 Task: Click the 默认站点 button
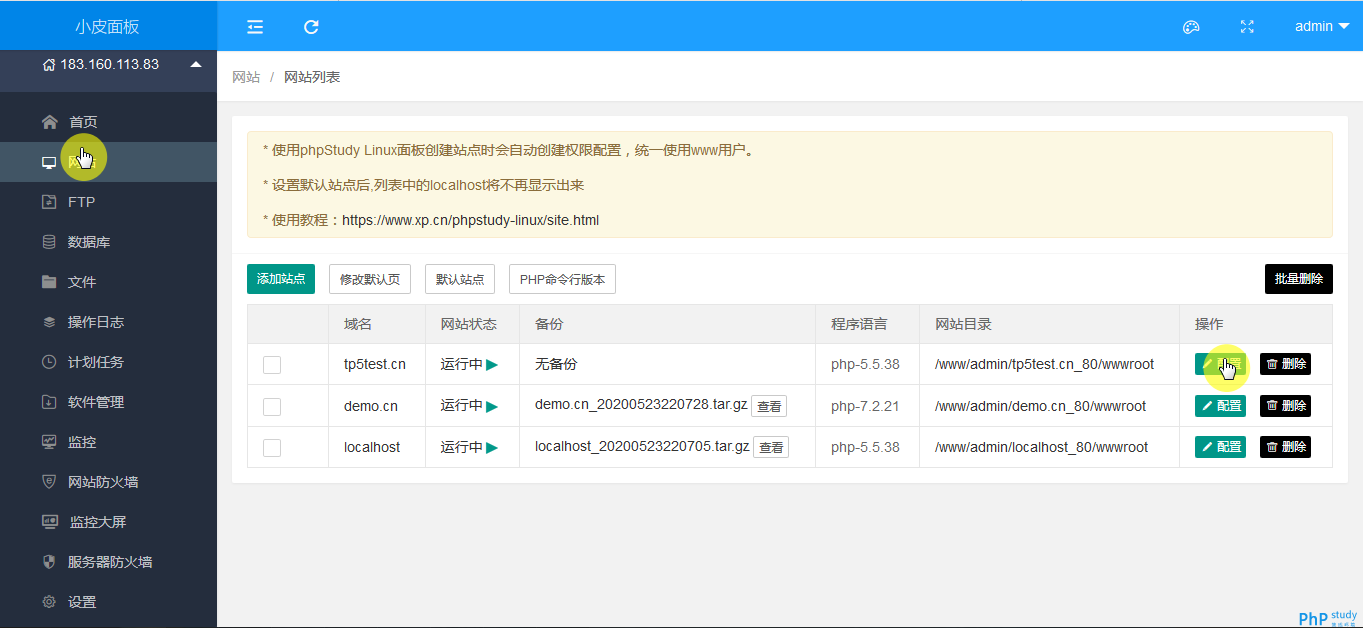[460, 279]
